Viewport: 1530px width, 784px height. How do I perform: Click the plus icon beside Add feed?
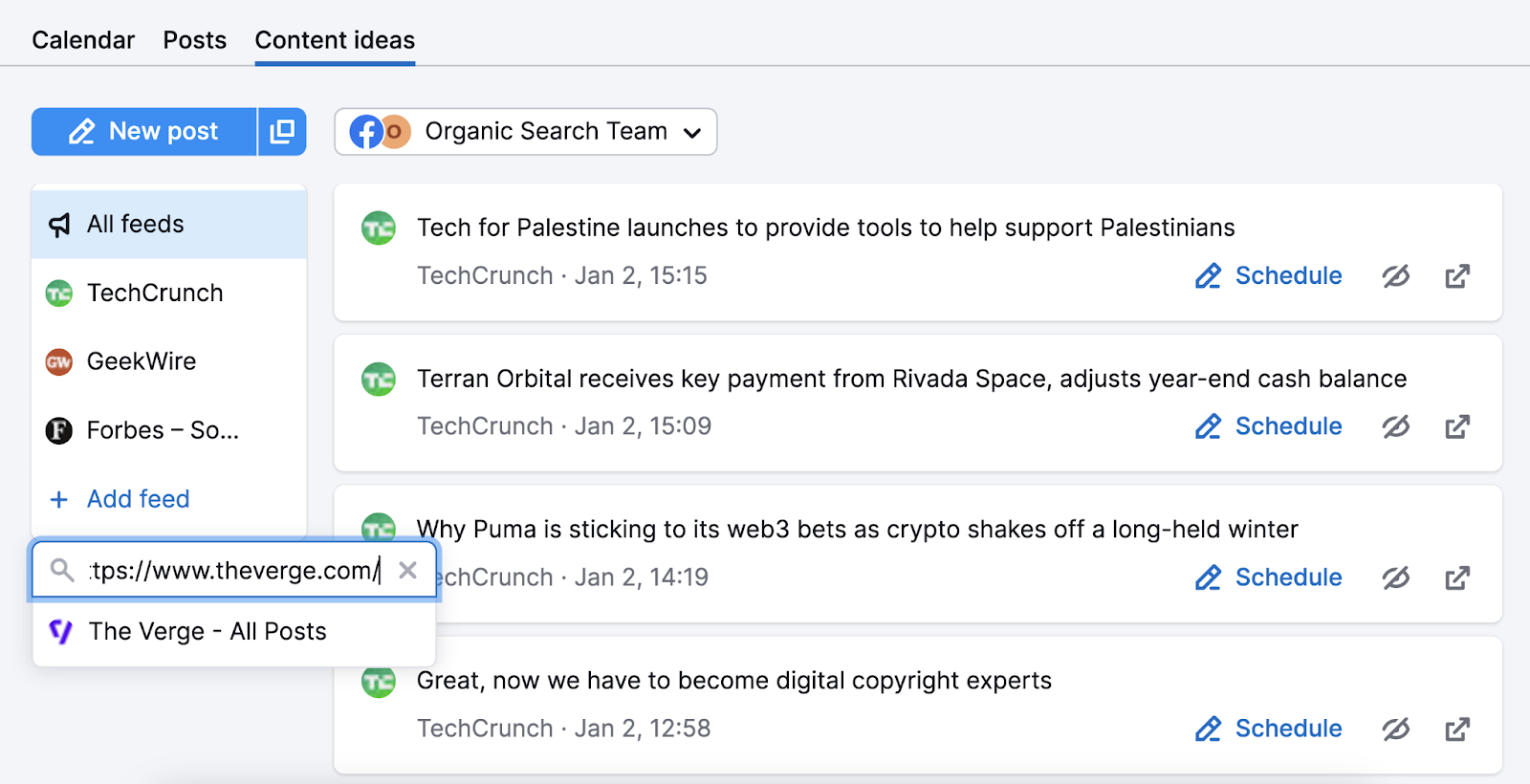point(59,499)
